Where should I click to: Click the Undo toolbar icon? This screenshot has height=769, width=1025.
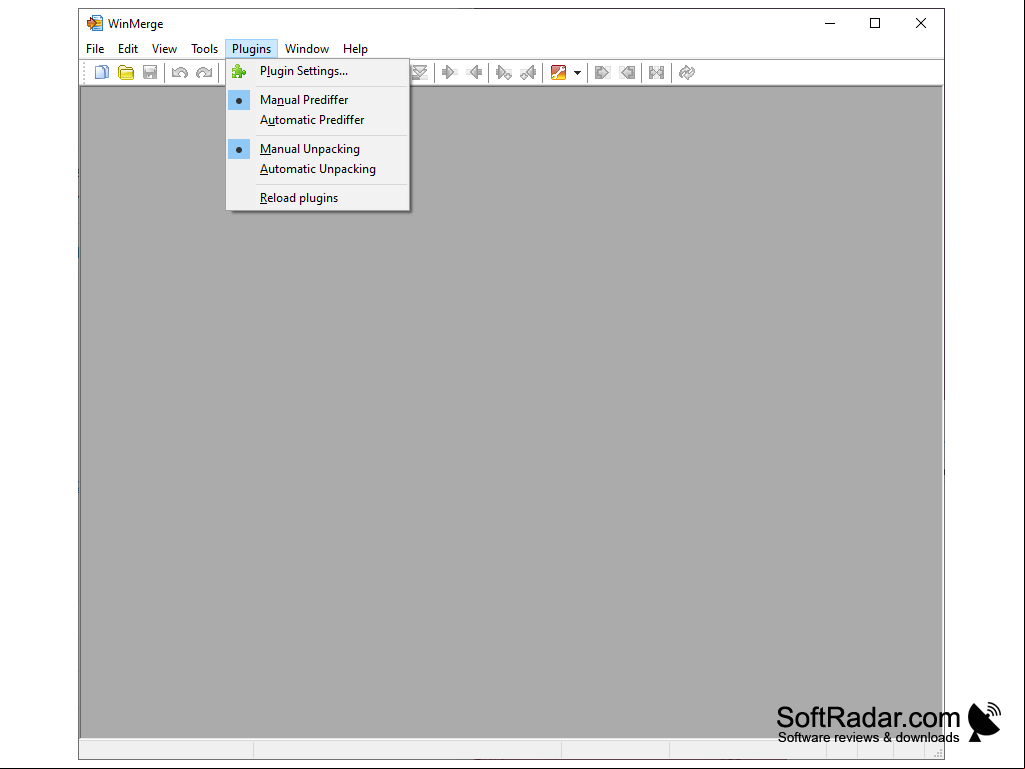[x=180, y=73]
